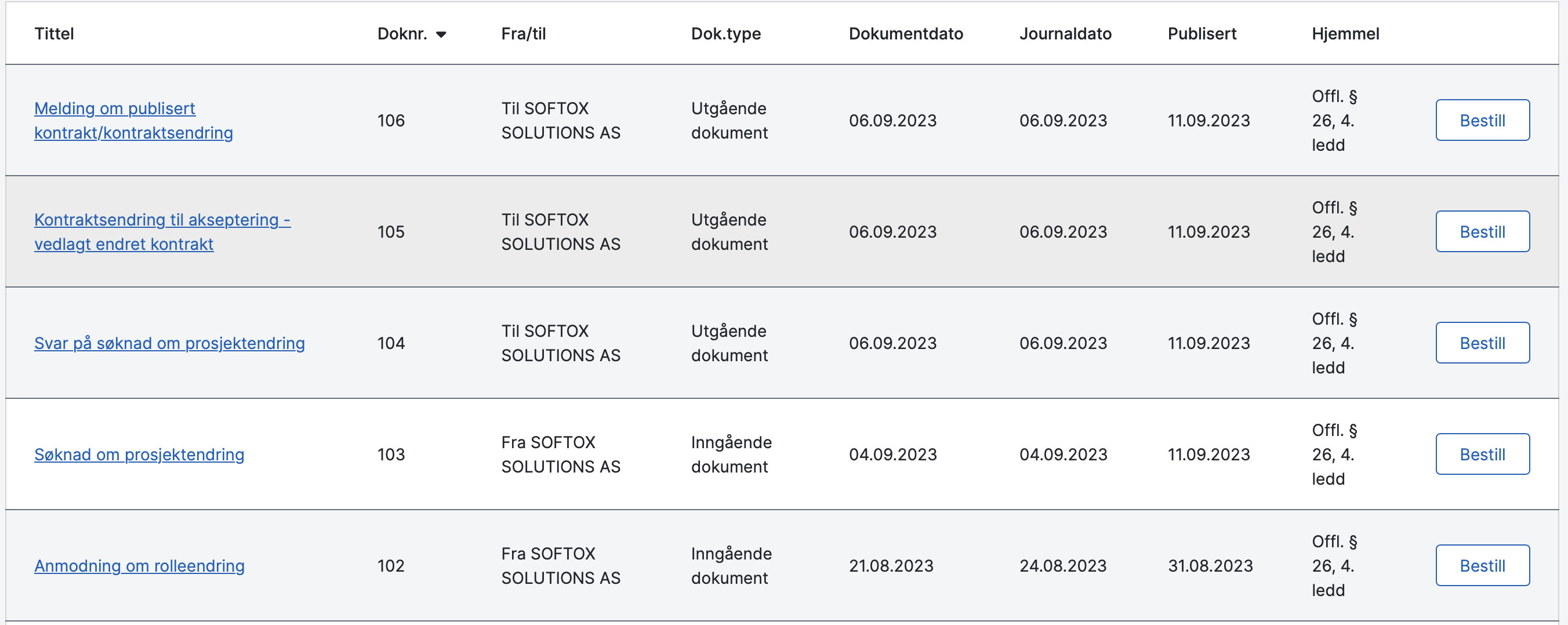Open 'Søknad om prosjektendring' document link
This screenshot has width=1568, height=625.
[139, 455]
